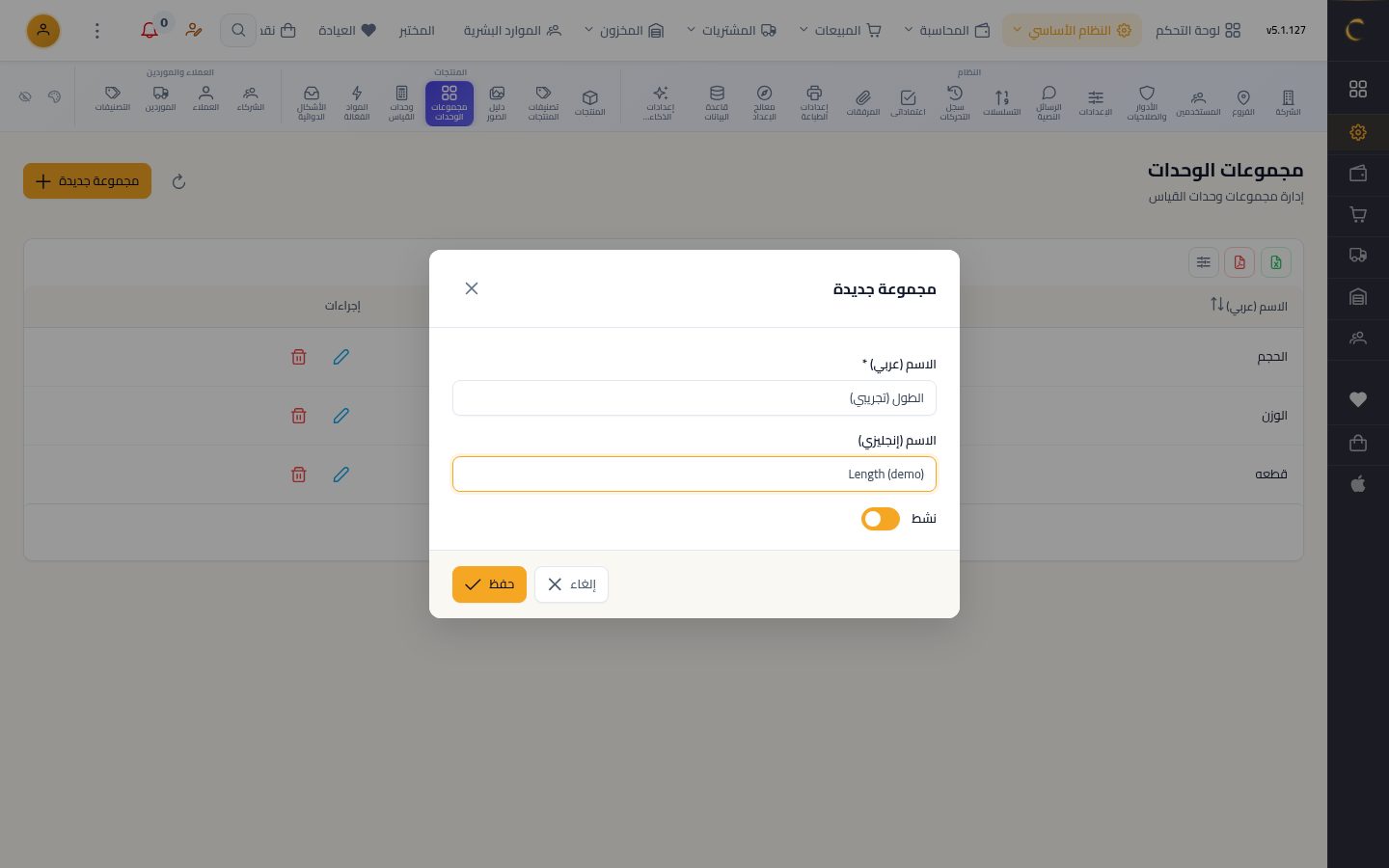1389x868 pixels.
Task: Open المرفقات attachments paperclip icon
Action: coord(863,102)
